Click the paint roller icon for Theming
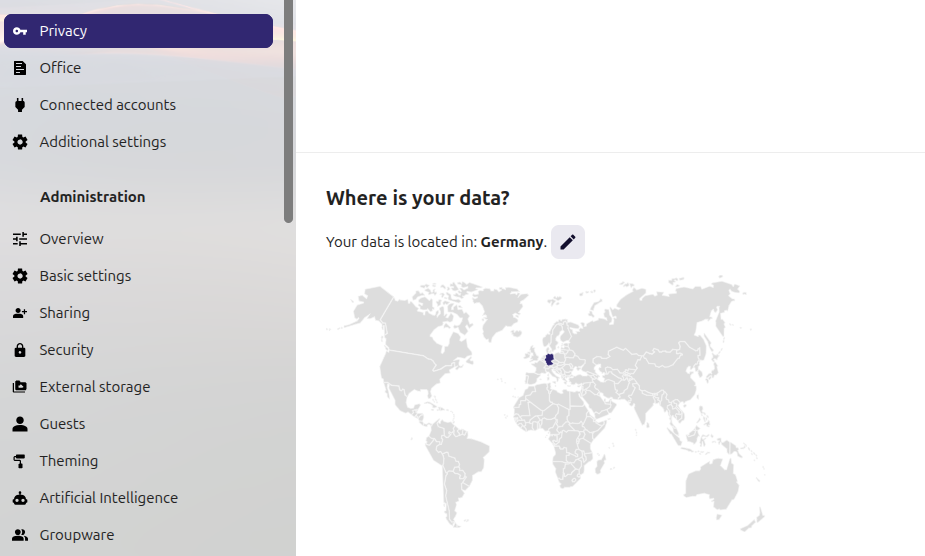This screenshot has width=925, height=556. pyautogui.click(x=20, y=461)
